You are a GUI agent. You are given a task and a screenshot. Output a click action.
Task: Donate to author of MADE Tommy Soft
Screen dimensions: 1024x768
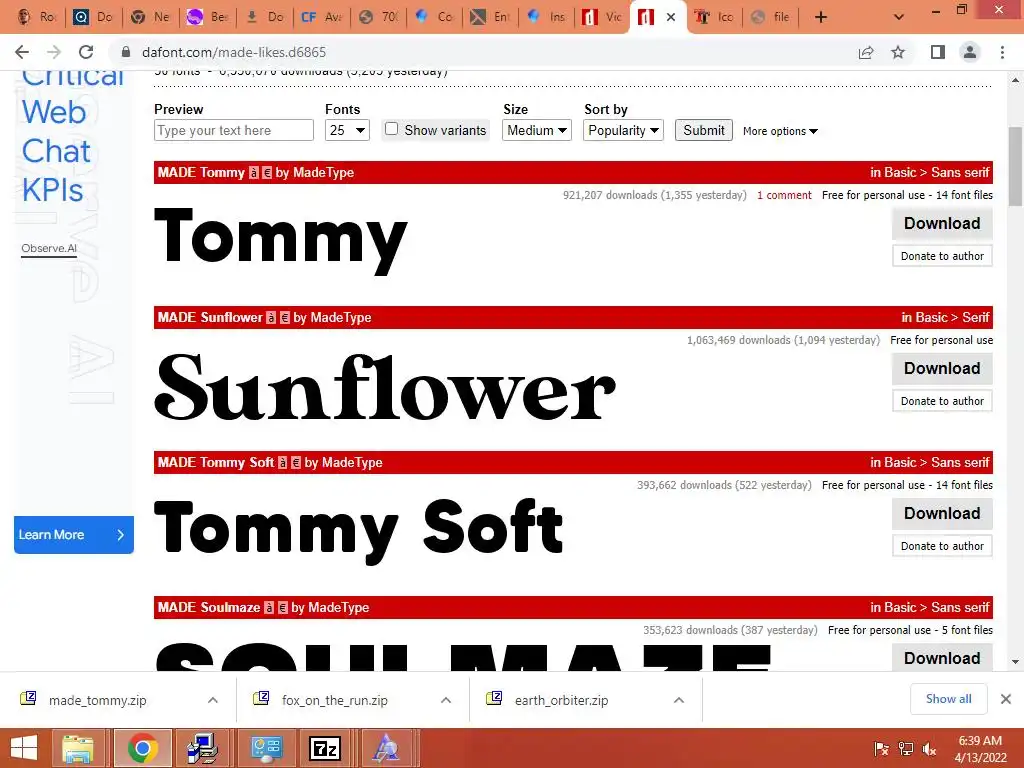click(942, 546)
